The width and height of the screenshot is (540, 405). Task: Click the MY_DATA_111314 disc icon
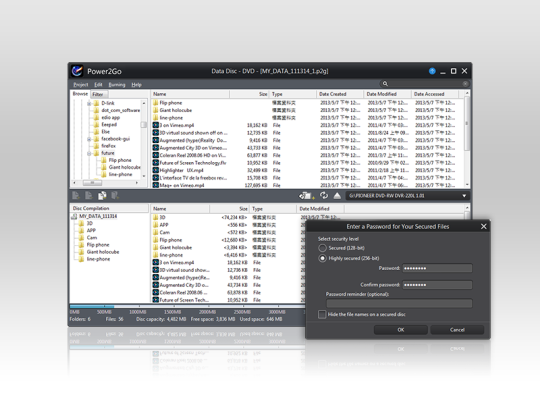[74, 216]
